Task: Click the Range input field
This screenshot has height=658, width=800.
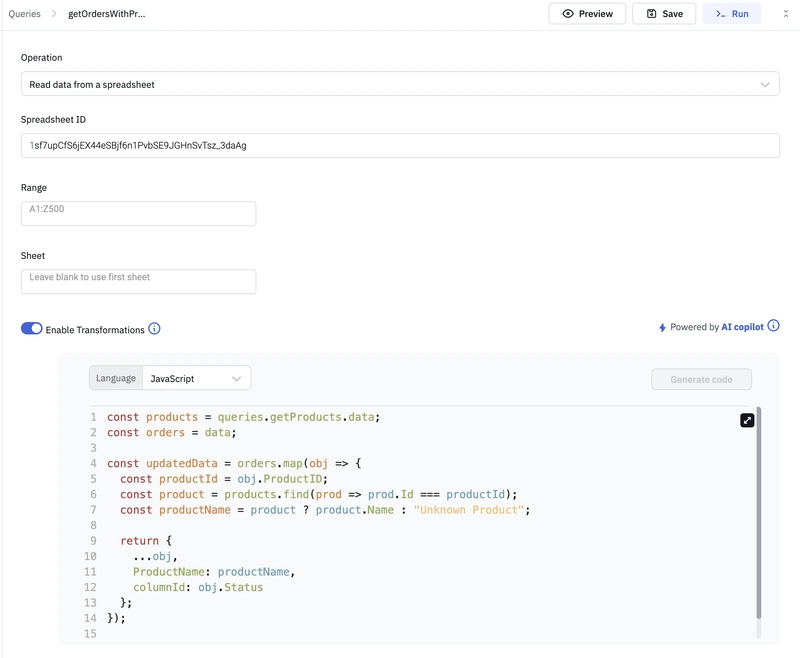Action: [138, 213]
